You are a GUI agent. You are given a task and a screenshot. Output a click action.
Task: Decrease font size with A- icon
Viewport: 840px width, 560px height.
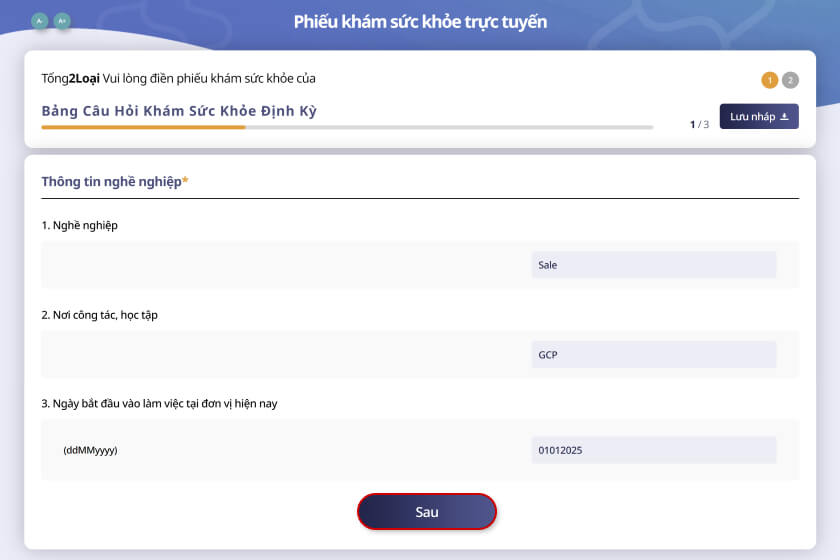point(39,20)
